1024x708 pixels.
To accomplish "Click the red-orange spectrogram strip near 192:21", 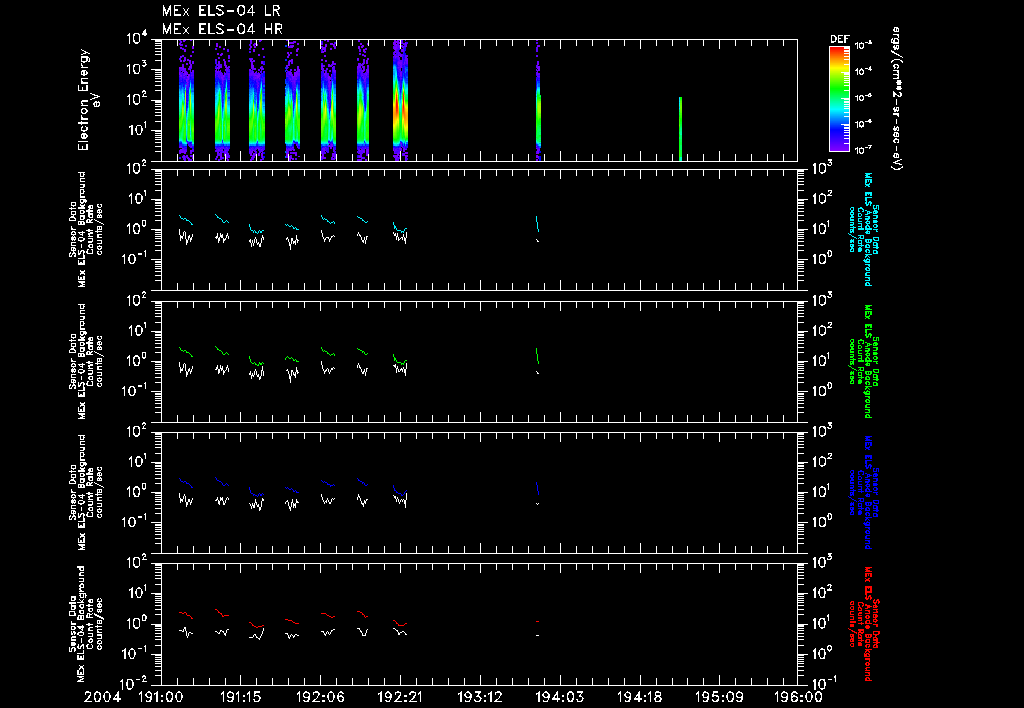I will [400, 100].
